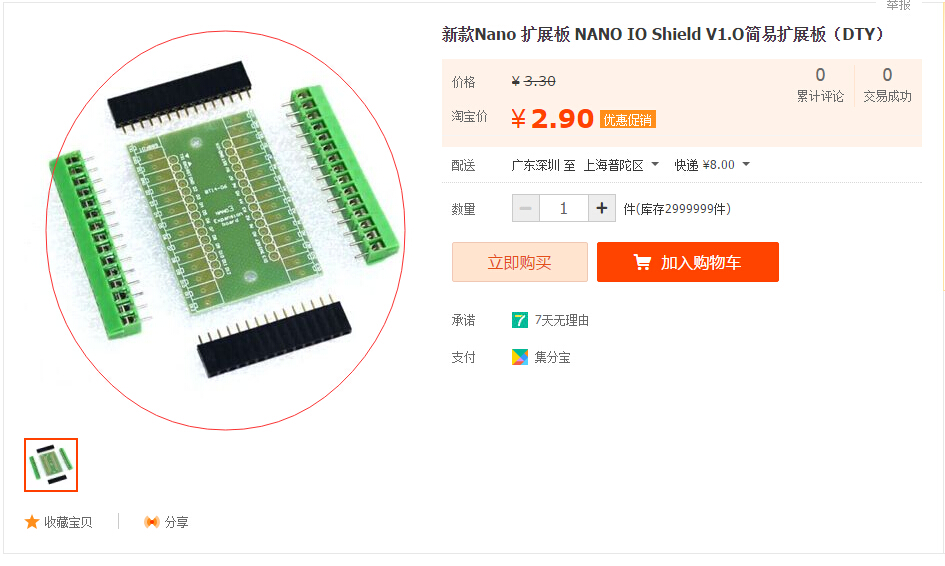Open the 累计评论 review count
Image resolution: width=945 pixels, height=566 pixels.
pyautogui.click(x=820, y=86)
